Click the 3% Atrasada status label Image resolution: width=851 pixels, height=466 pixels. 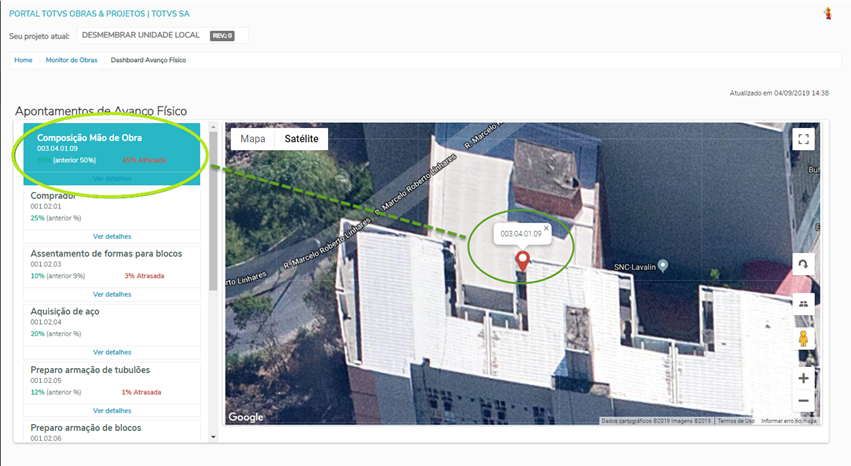pyautogui.click(x=144, y=276)
